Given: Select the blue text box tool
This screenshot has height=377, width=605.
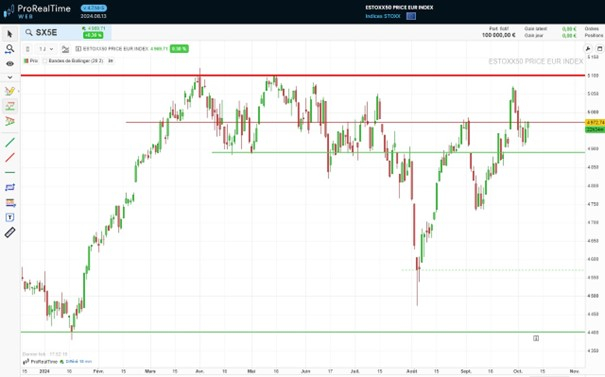Looking at the screenshot, I should click(10, 217).
